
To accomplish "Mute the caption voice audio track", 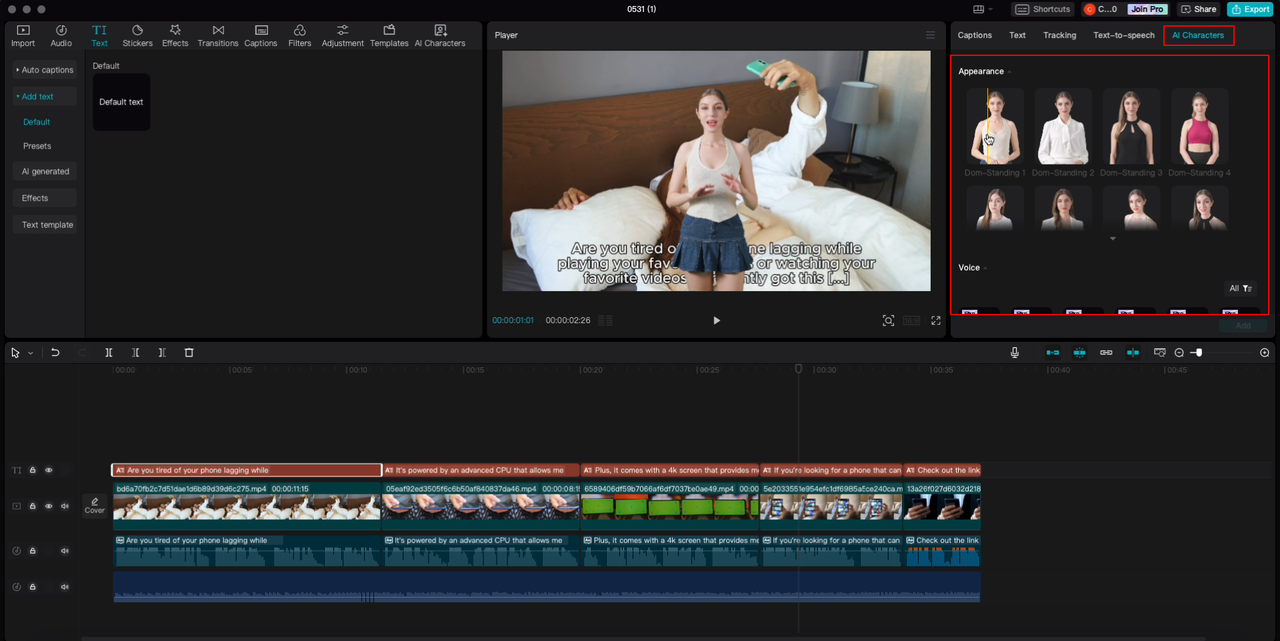I will 65,551.
